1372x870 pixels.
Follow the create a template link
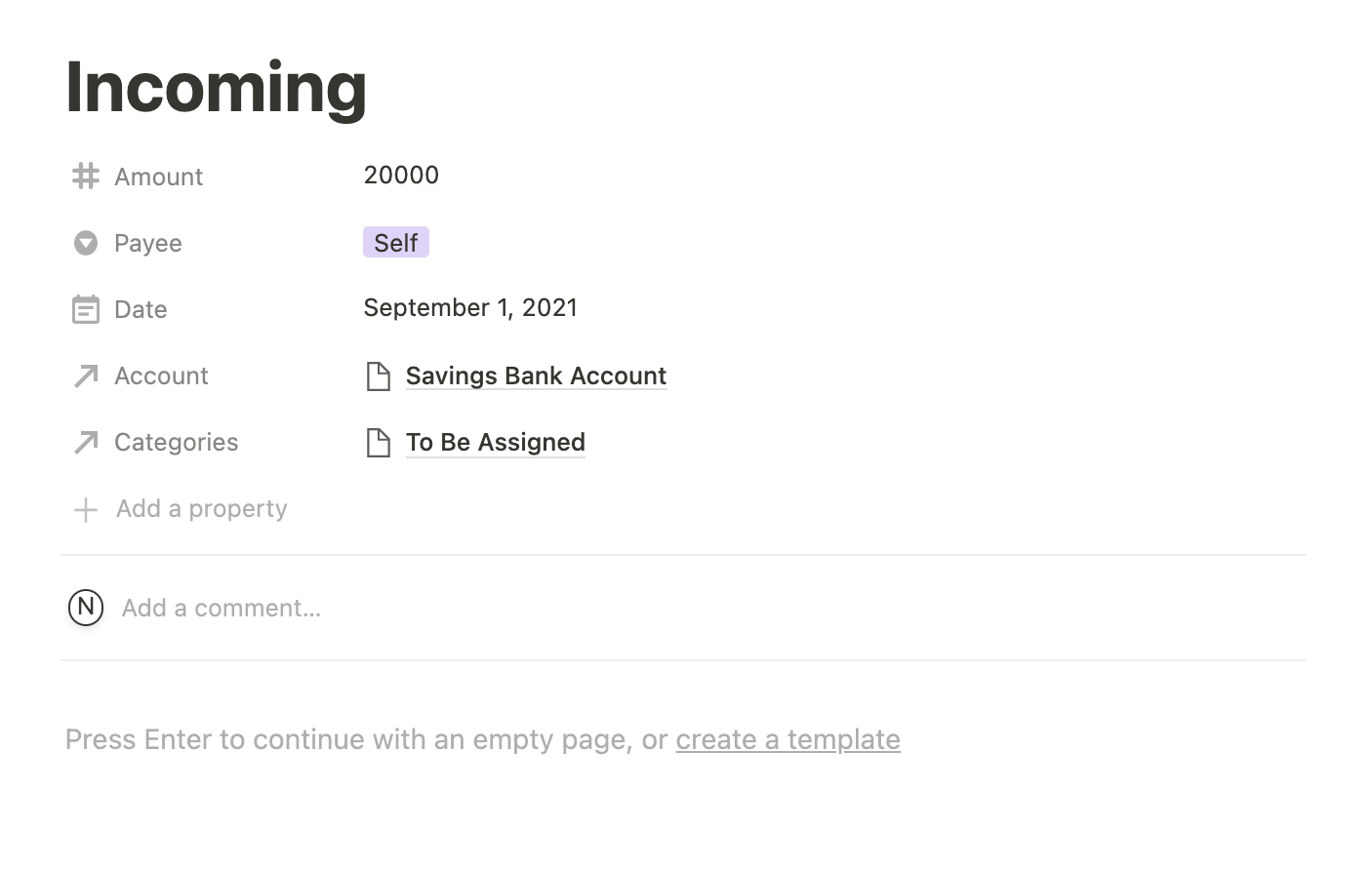(787, 739)
